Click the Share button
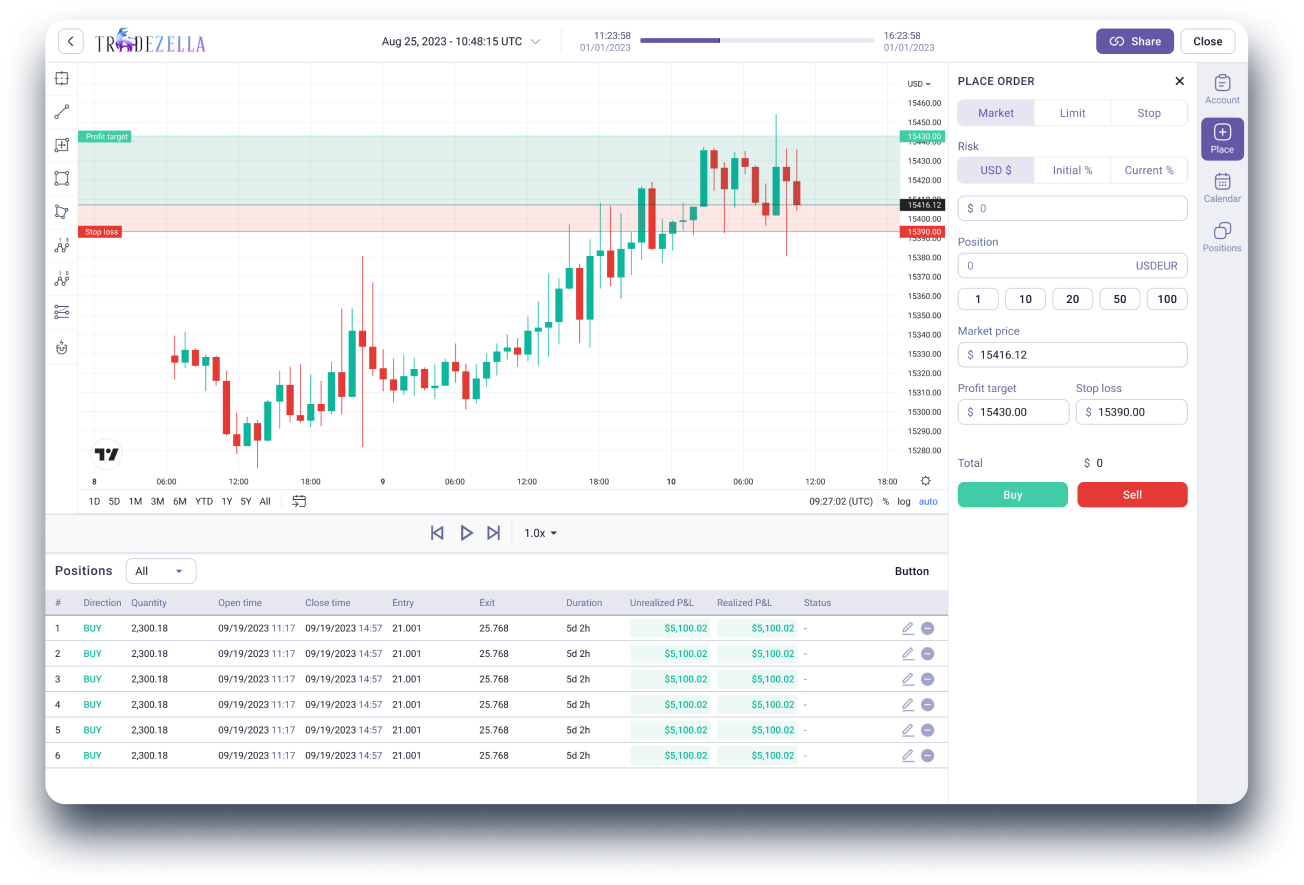Screen dimensions: 1304x885 (x=1134, y=41)
